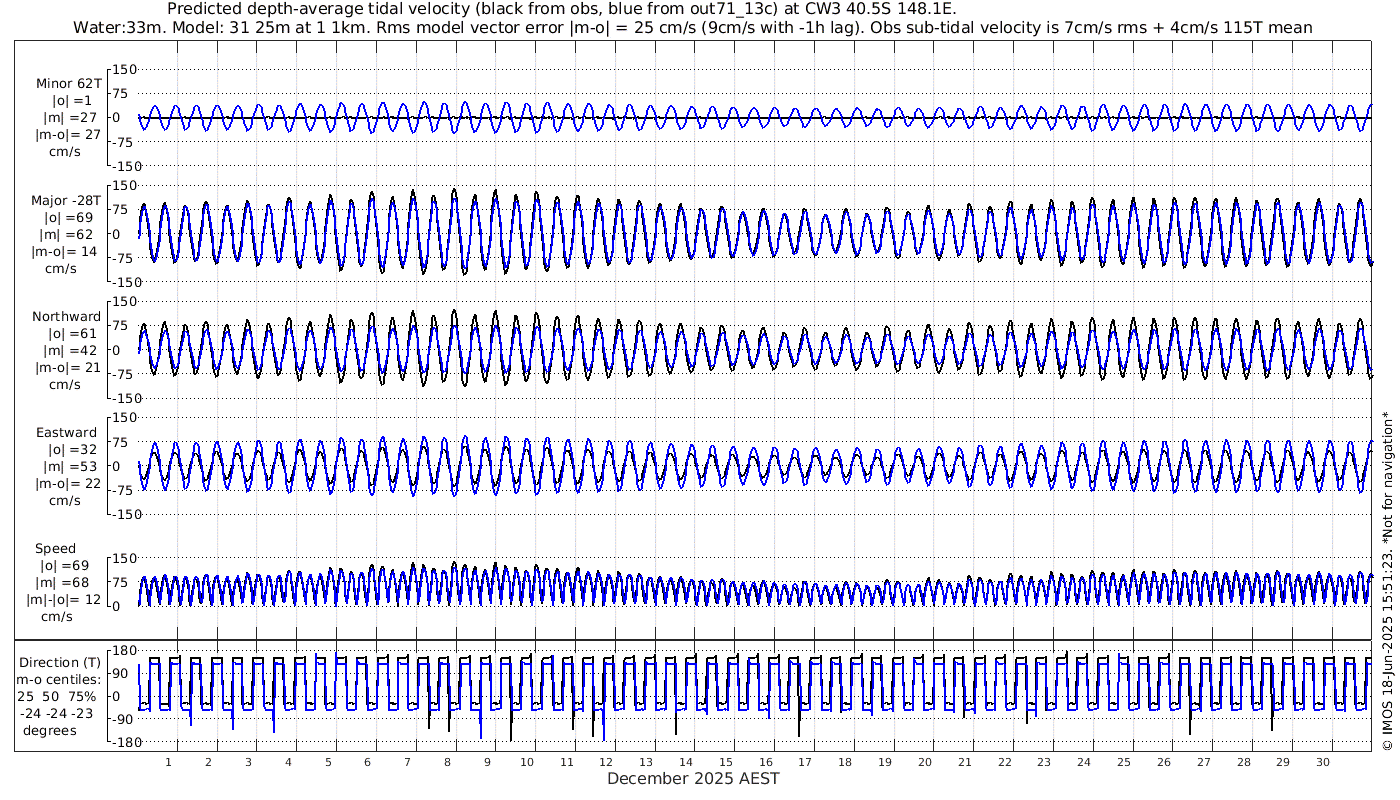The height and width of the screenshot is (800, 1400).
Task: Click the 'Speed' panel label
Action: pyautogui.click(x=55, y=549)
